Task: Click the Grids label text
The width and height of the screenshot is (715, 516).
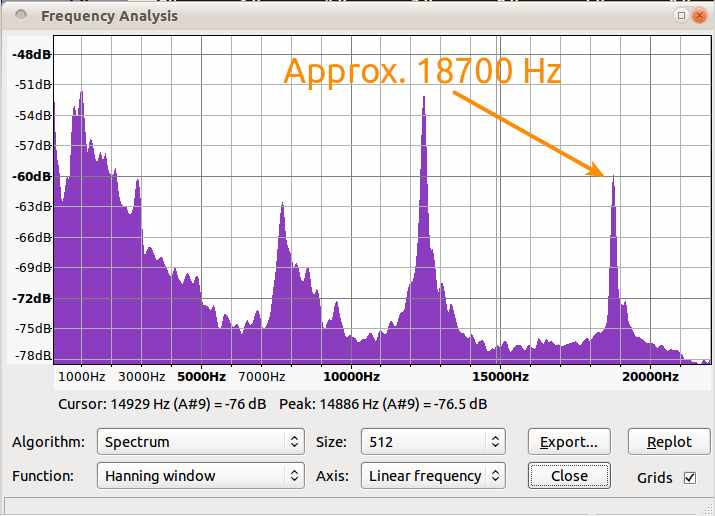Action: (655, 478)
